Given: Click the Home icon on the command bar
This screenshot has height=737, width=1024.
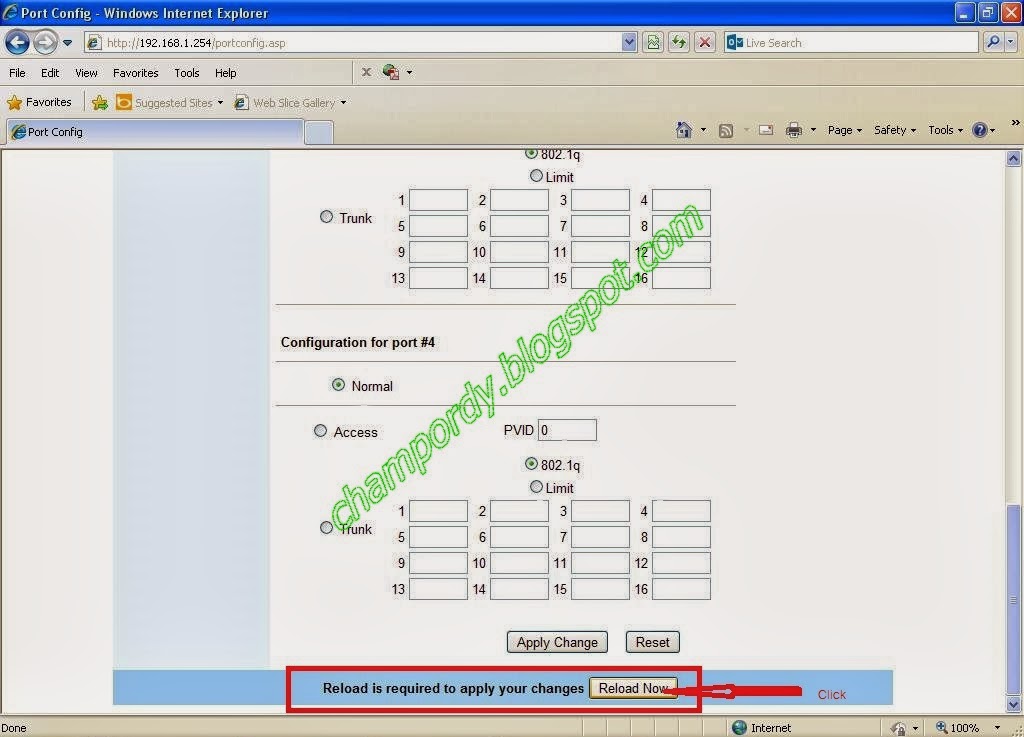Looking at the screenshot, I should (x=684, y=129).
